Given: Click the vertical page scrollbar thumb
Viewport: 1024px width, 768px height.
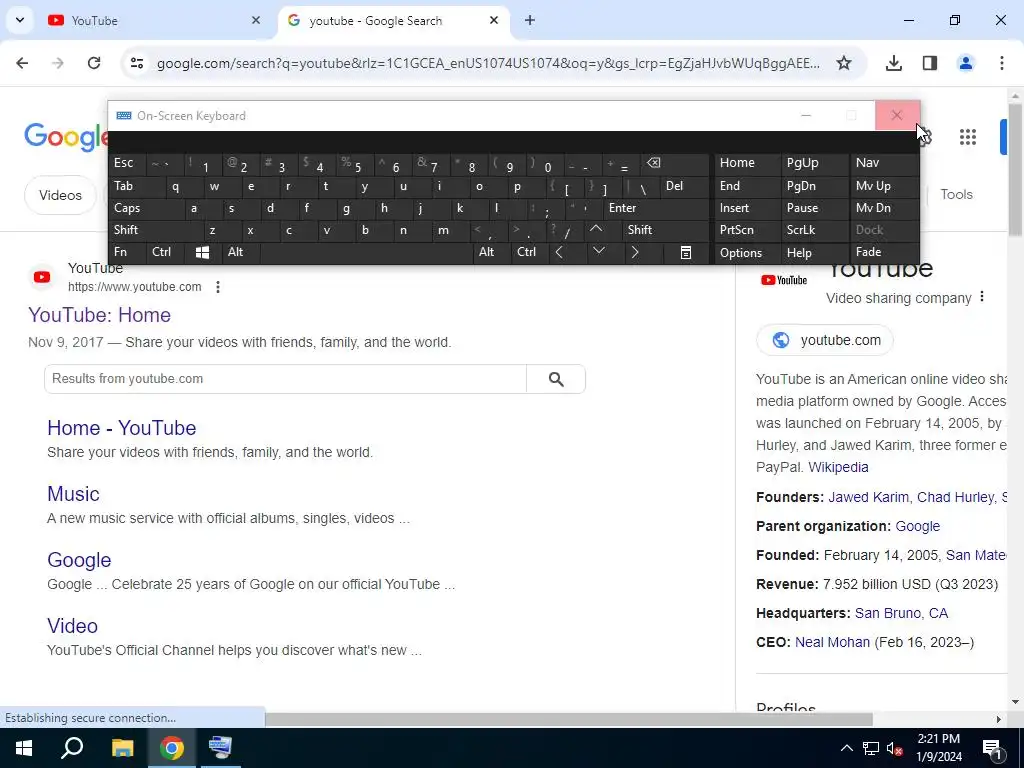Looking at the screenshot, I should click(x=1015, y=168).
